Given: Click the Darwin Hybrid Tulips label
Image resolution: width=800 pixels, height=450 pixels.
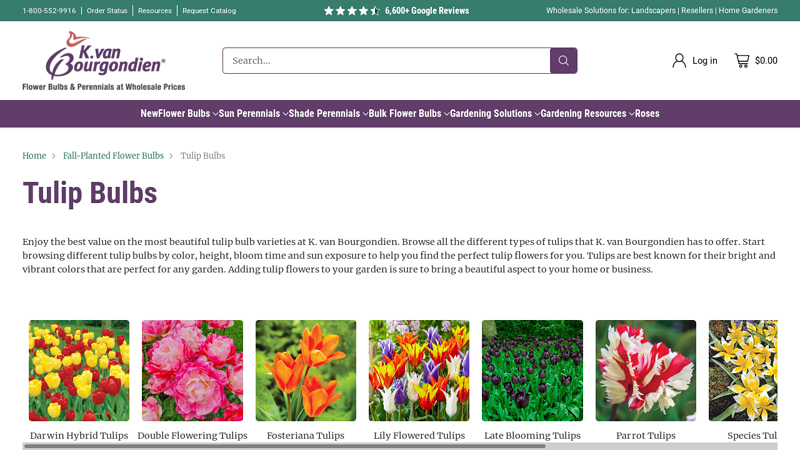Looking at the screenshot, I should [x=79, y=436].
